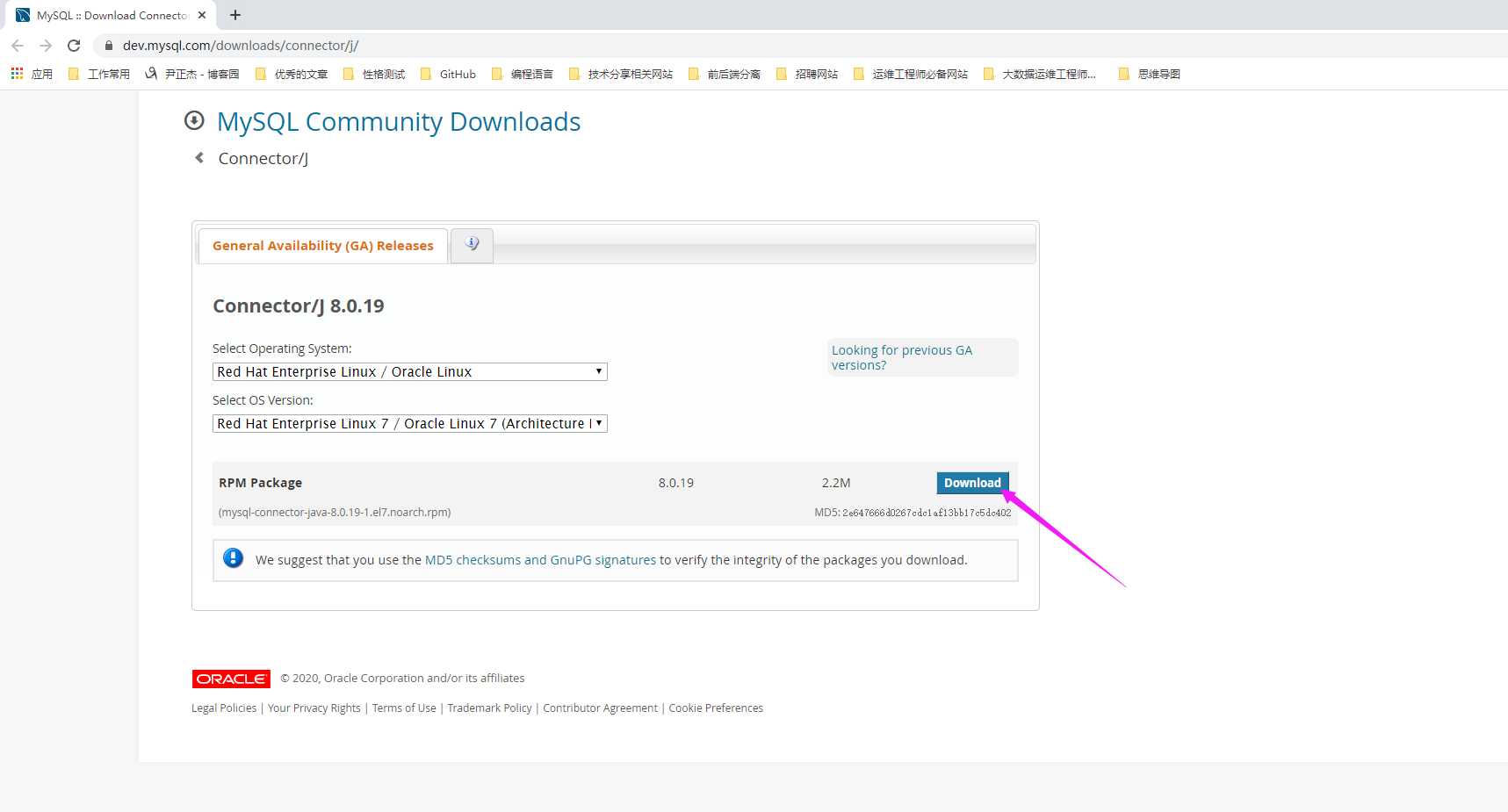
Task: Open the Apps grid bookmark icon
Action: [x=18, y=74]
